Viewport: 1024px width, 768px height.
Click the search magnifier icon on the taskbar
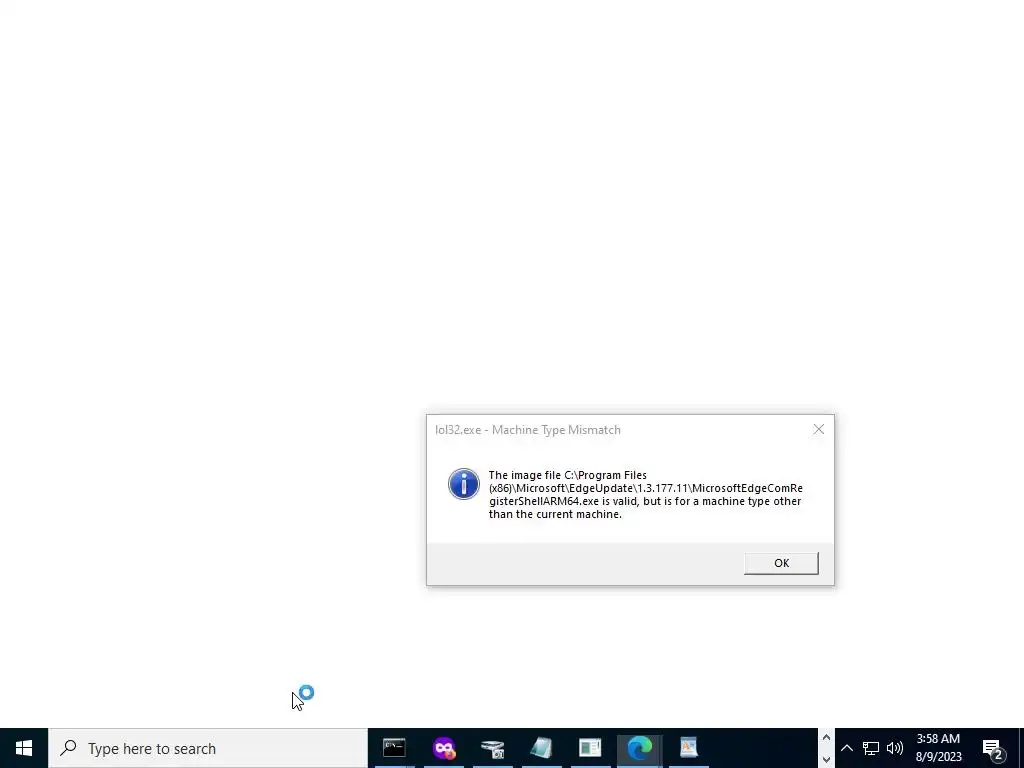(68, 748)
